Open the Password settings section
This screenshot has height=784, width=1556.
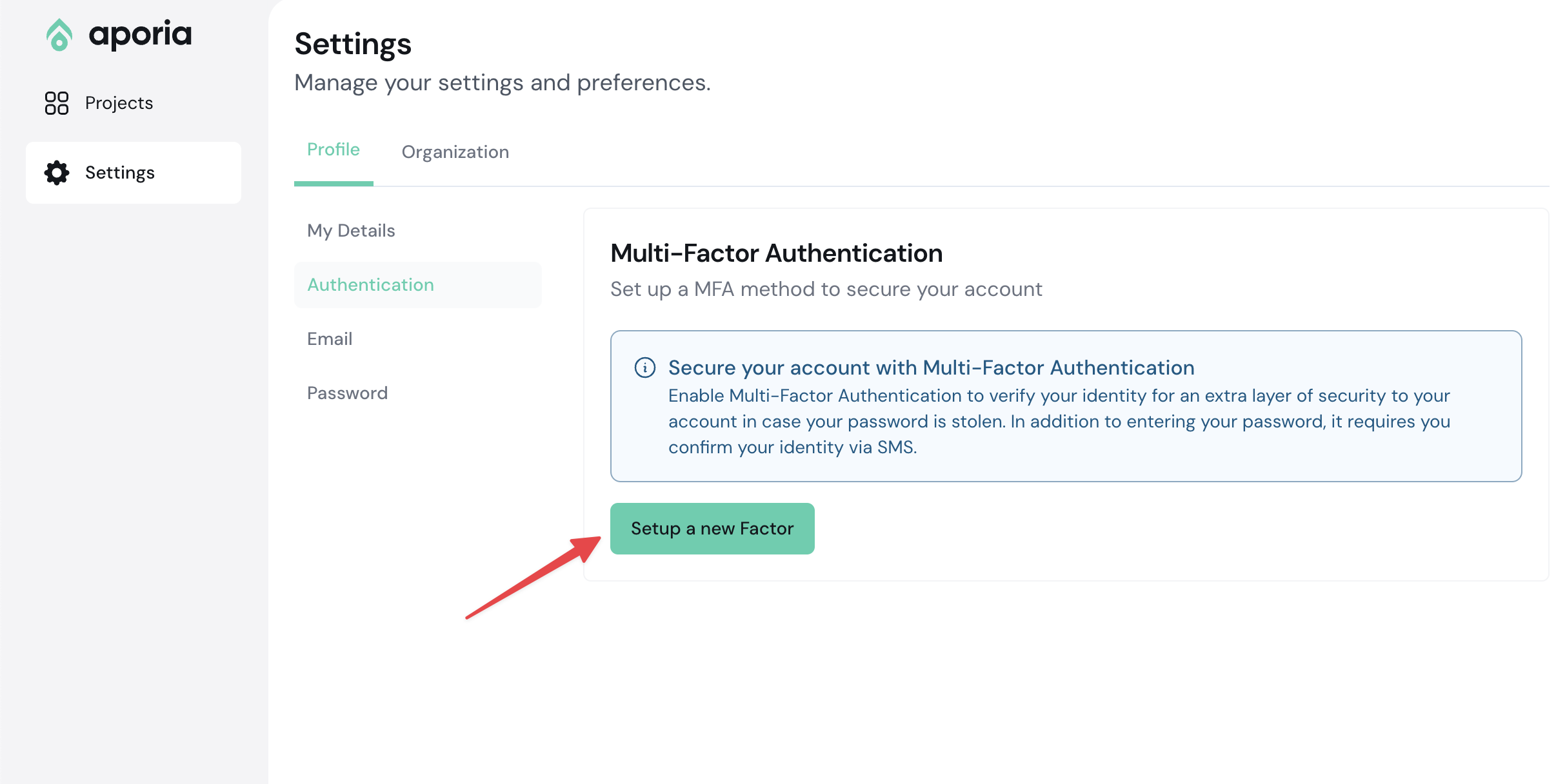click(347, 393)
